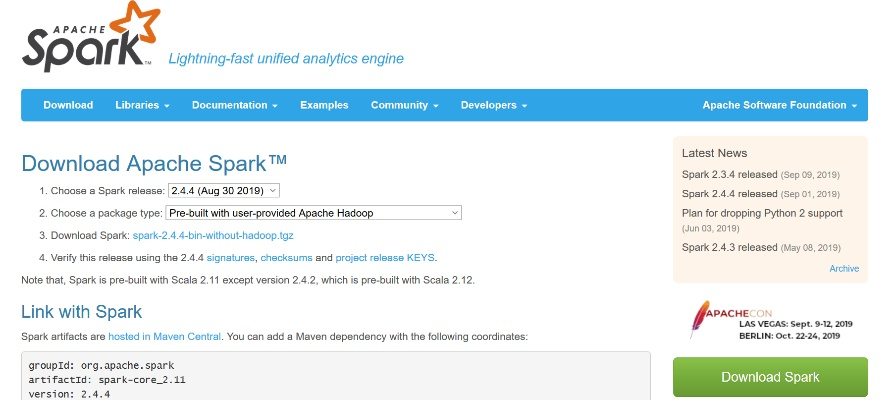Open the Community dropdown menu

[404, 105]
